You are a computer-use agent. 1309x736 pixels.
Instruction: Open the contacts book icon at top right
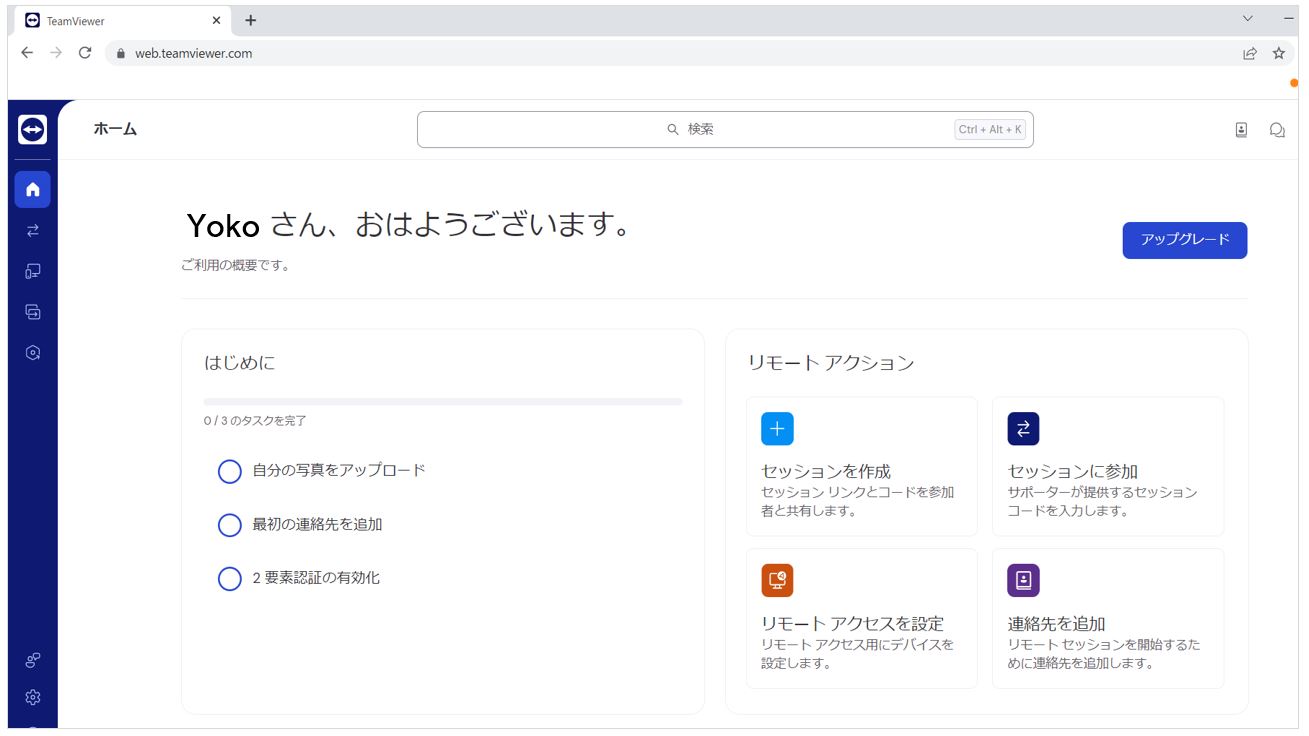[x=1240, y=129]
